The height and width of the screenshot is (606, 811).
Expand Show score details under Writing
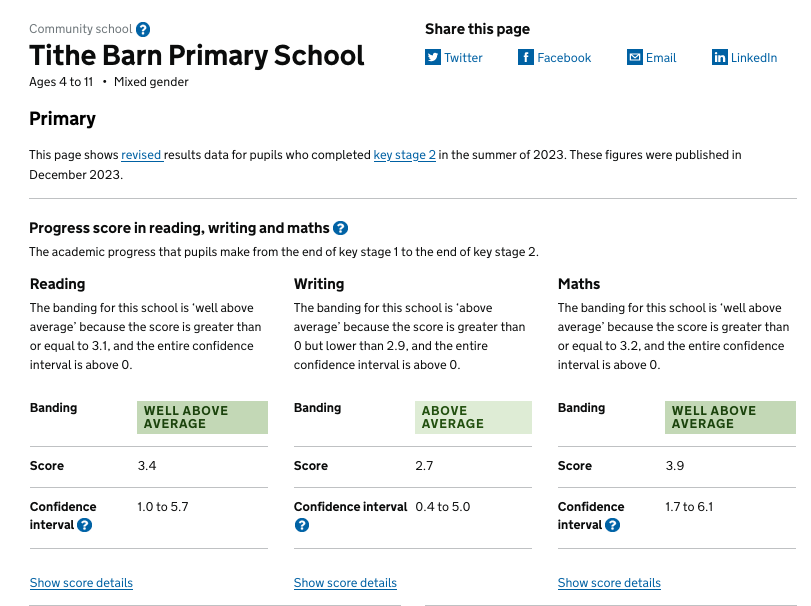point(345,583)
